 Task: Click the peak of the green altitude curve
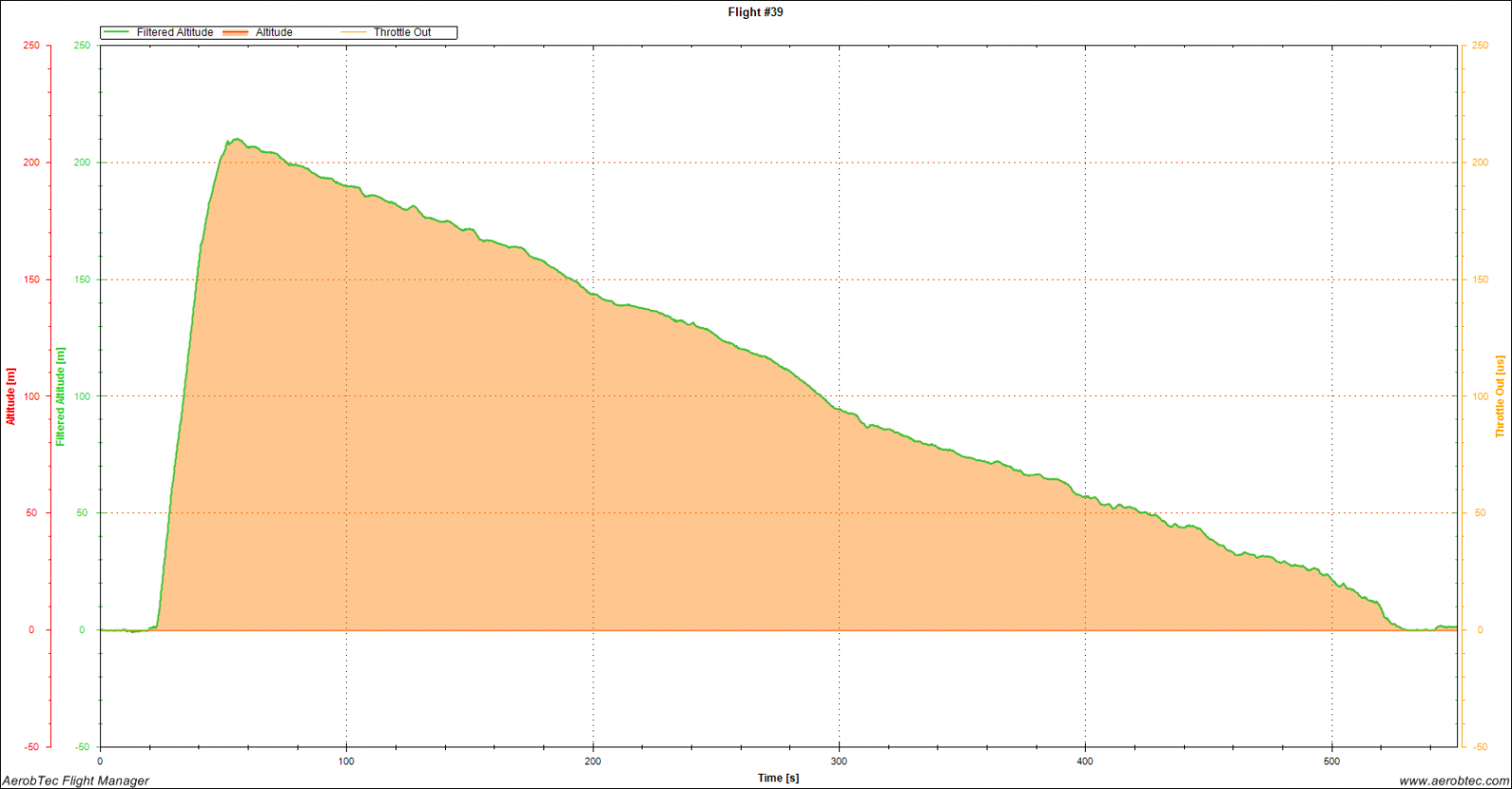236,140
